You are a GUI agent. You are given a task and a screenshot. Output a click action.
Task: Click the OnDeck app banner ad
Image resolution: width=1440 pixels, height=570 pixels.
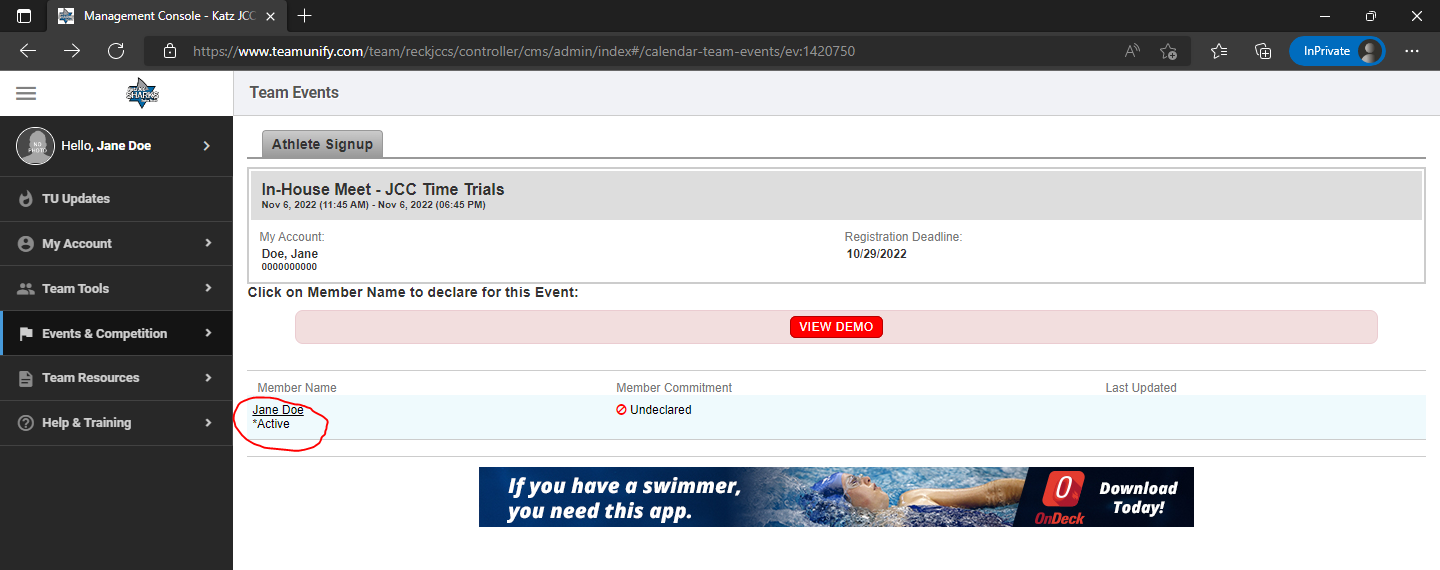point(836,497)
